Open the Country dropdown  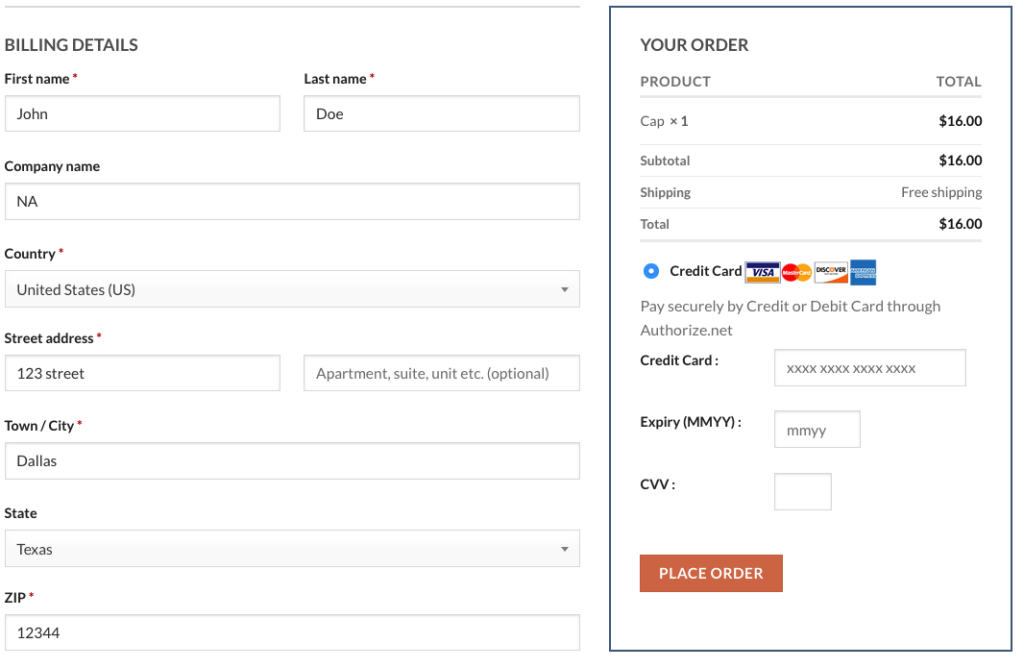pos(291,289)
